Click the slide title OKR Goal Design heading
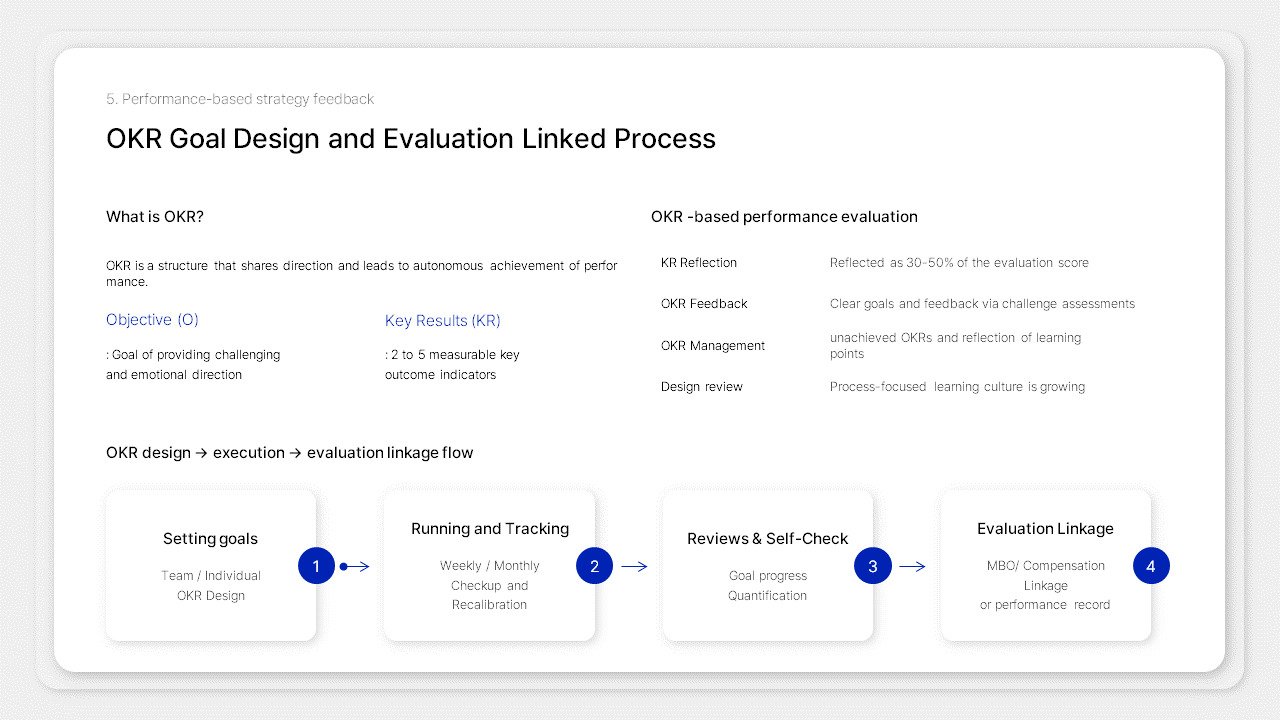Image resolution: width=1280 pixels, height=720 pixels. click(x=411, y=138)
